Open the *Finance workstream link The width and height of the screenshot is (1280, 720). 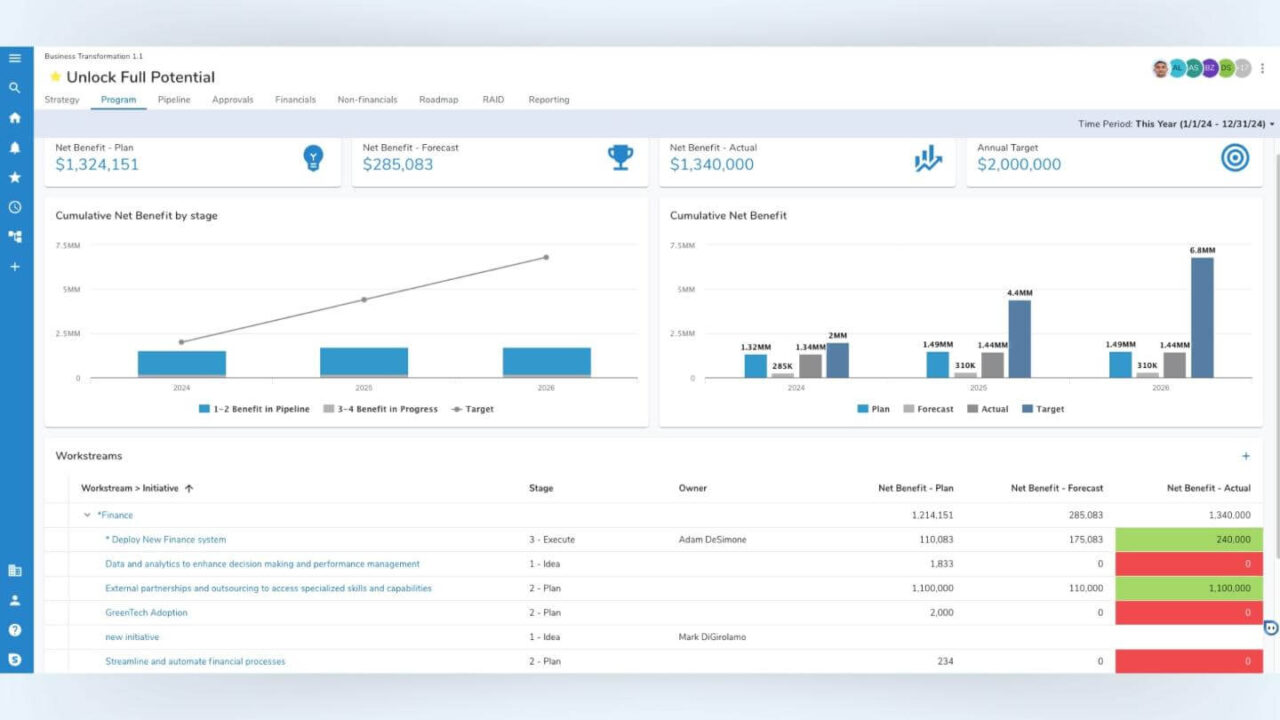click(x=115, y=515)
